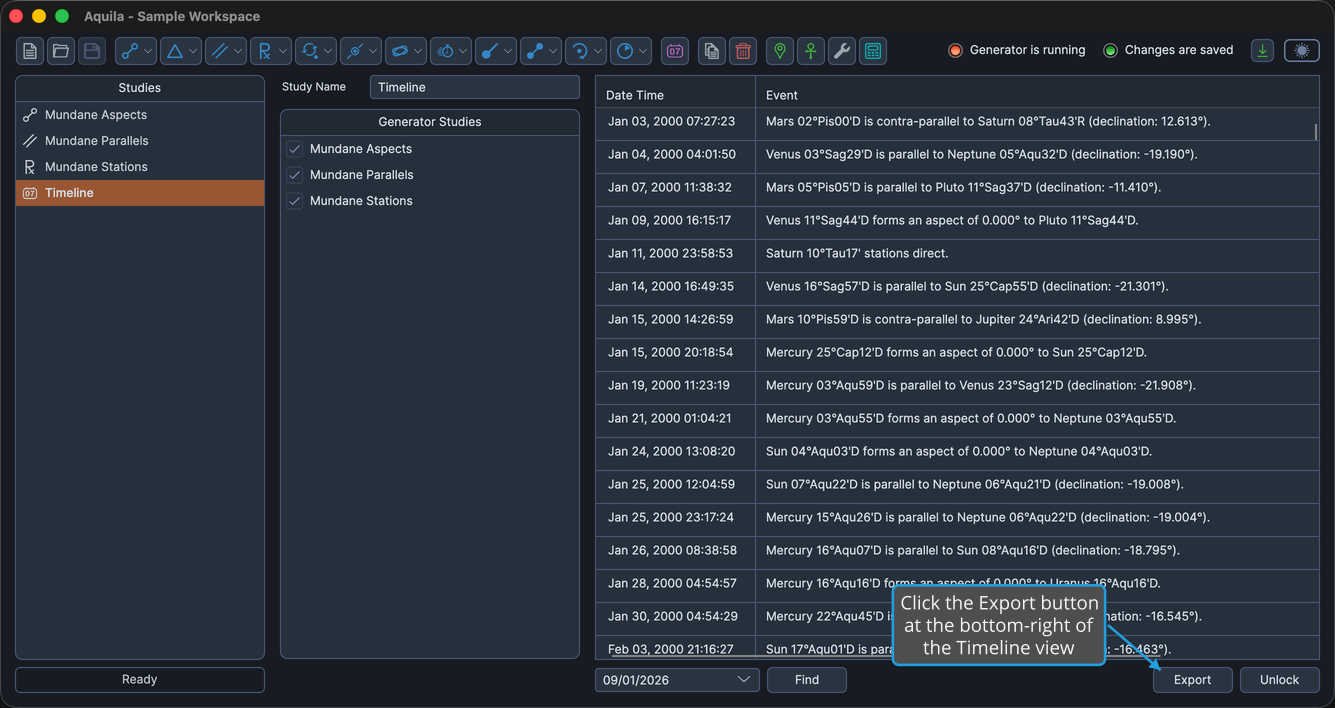The image size is (1335, 708).
Task: Click the target with diagonal line icon
Action: (355, 51)
